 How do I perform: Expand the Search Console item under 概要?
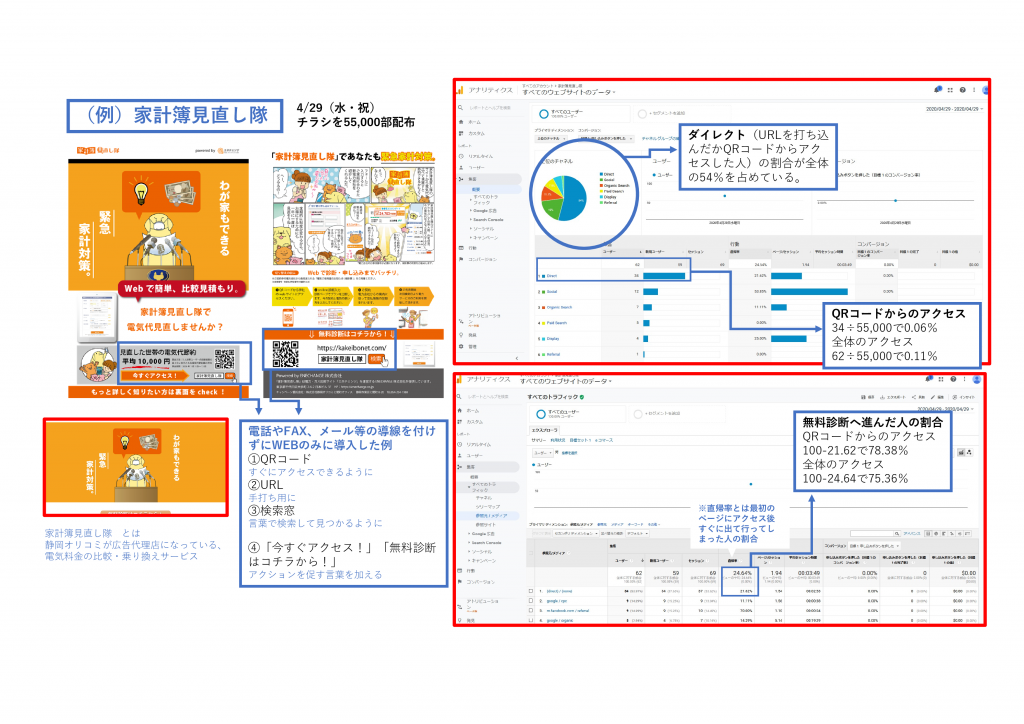tap(487, 219)
